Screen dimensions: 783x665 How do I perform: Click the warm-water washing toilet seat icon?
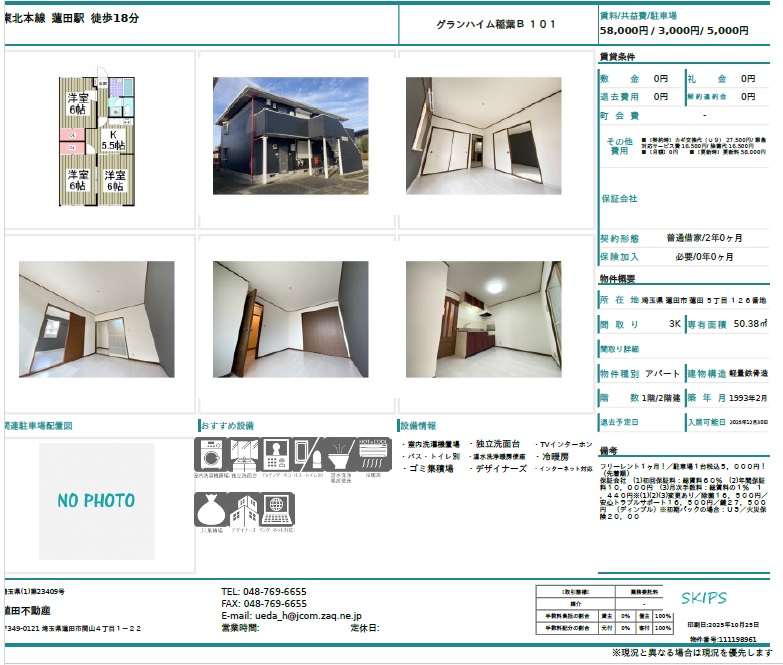tap(341, 457)
